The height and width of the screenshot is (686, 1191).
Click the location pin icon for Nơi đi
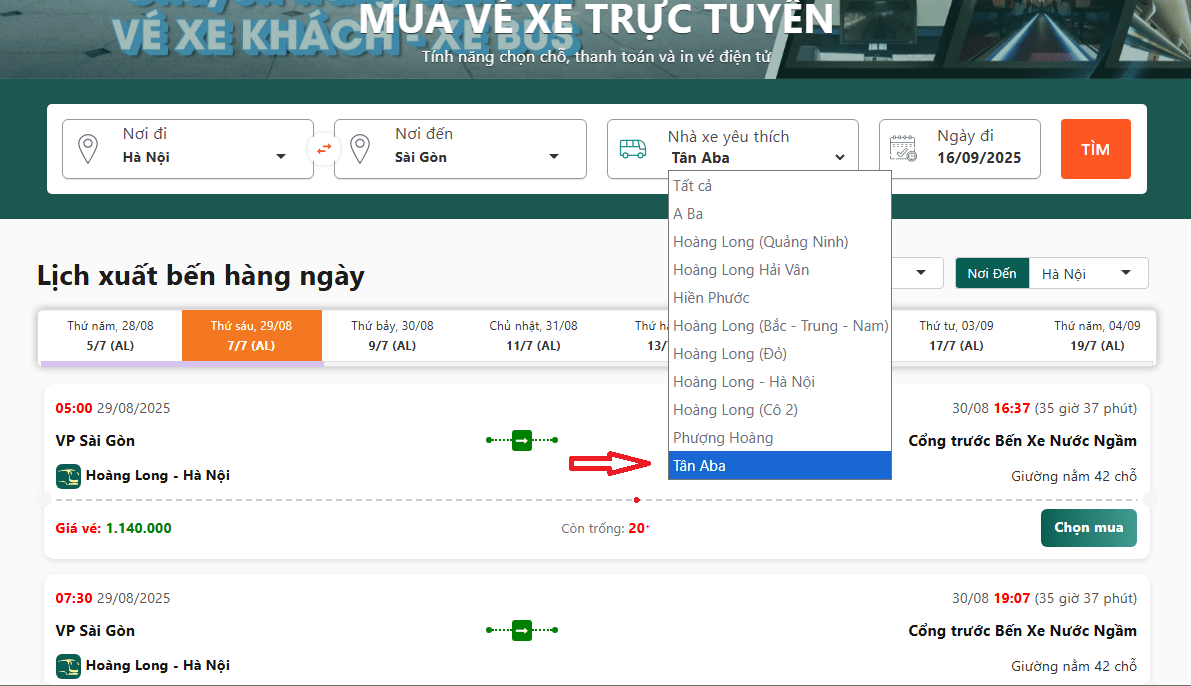pyautogui.click(x=88, y=149)
